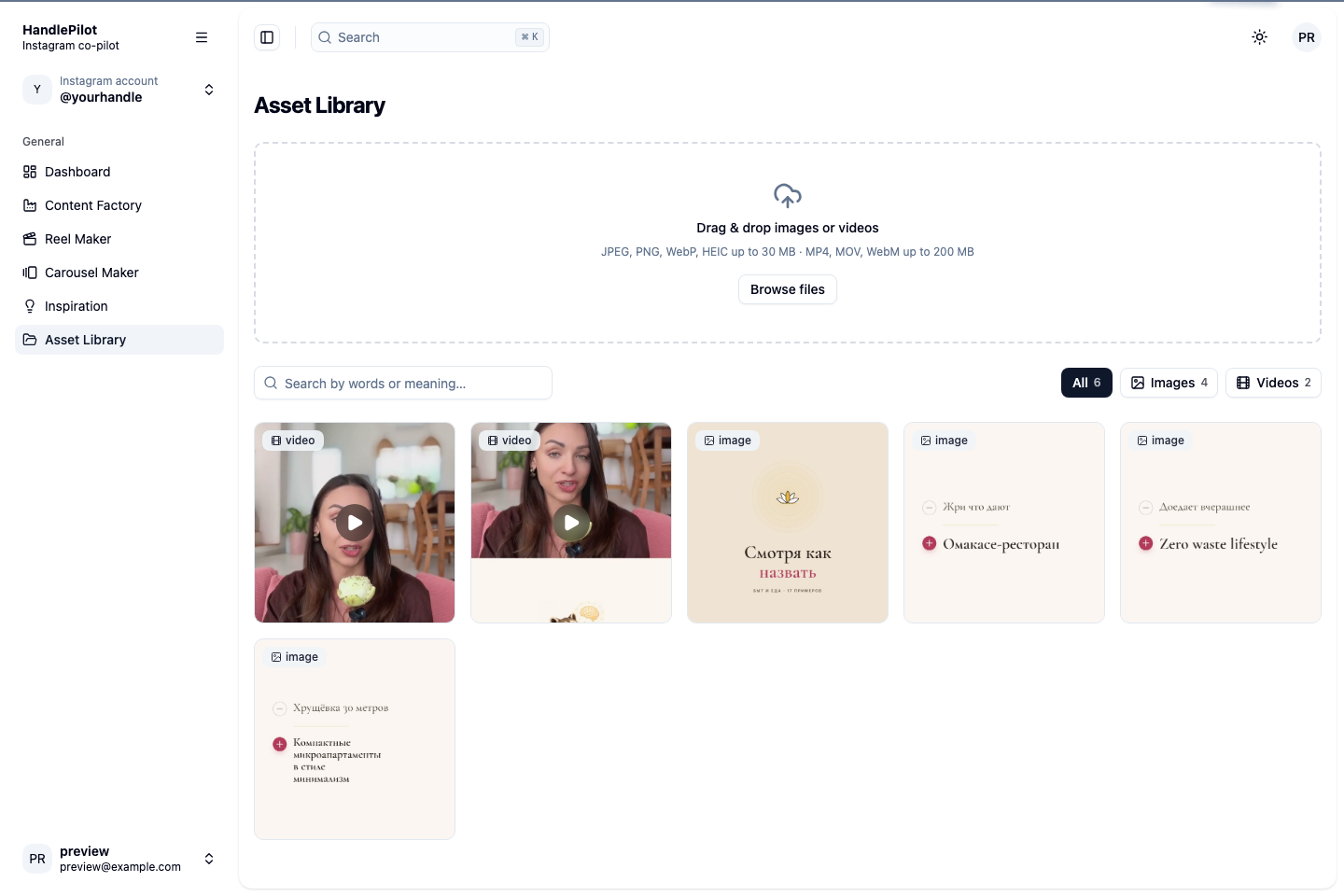Open the 'Омакасе-ресторан' image card

1004,523
